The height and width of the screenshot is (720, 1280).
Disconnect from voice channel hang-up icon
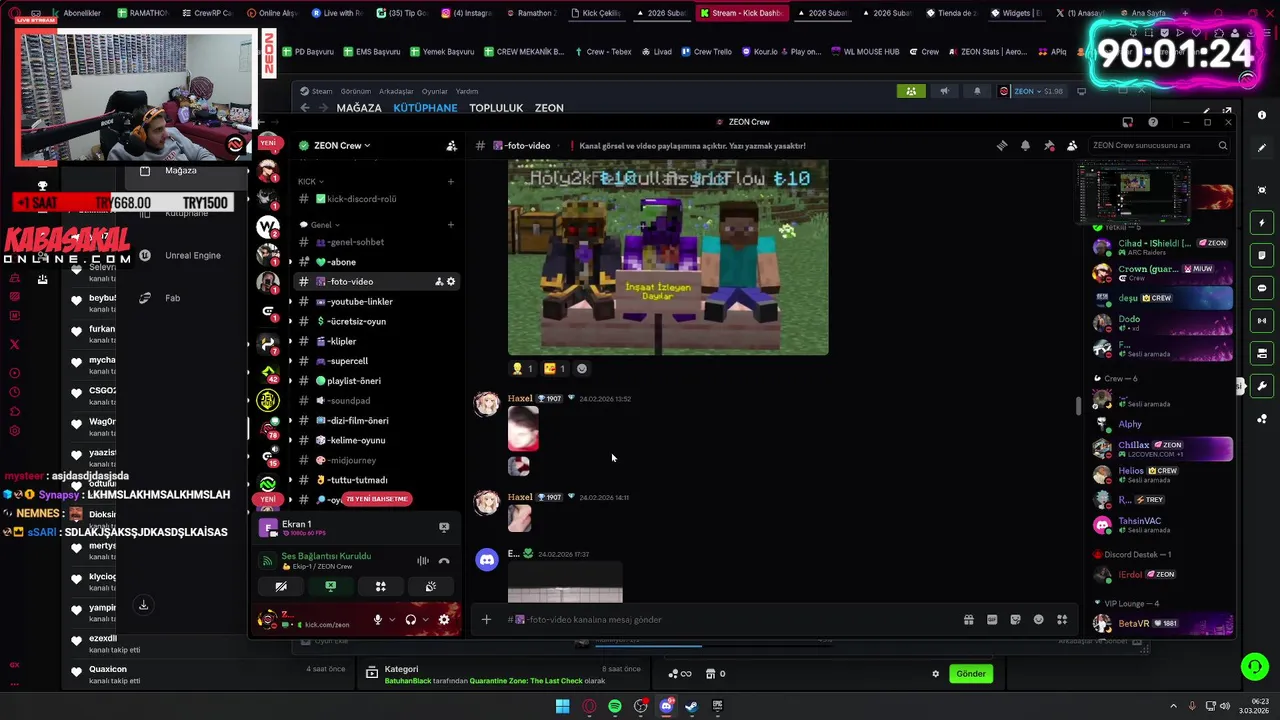(444, 561)
